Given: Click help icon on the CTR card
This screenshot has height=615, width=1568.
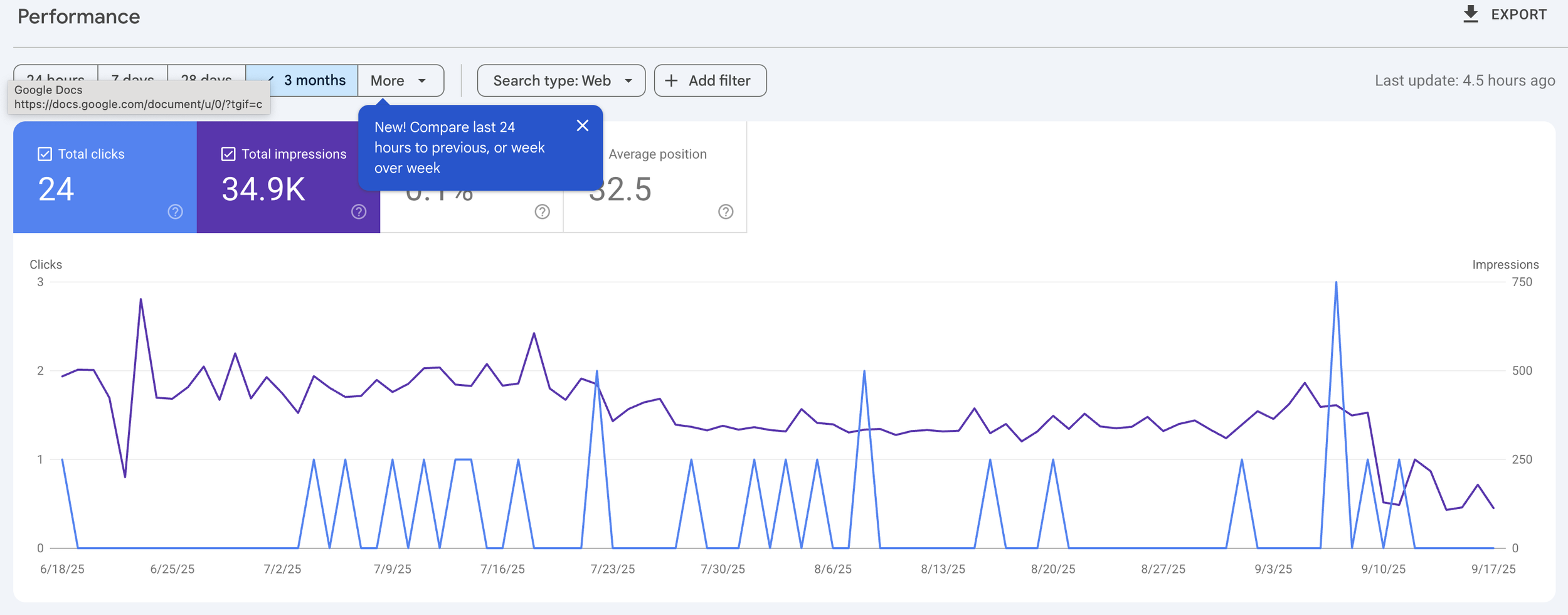Looking at the screenshot, I should (543, 212).
